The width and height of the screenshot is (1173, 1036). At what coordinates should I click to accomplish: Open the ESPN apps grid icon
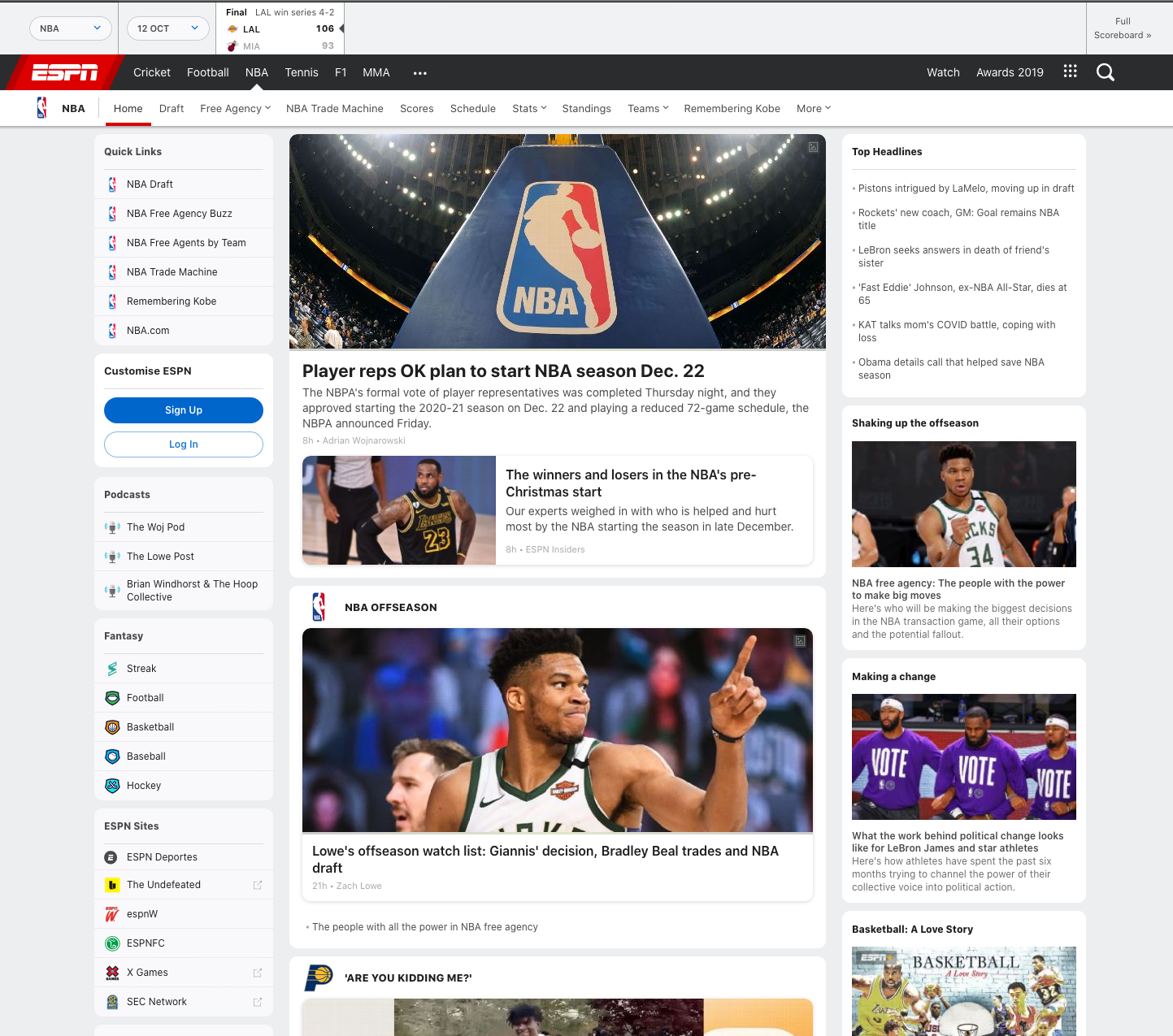click(1070, 72)
